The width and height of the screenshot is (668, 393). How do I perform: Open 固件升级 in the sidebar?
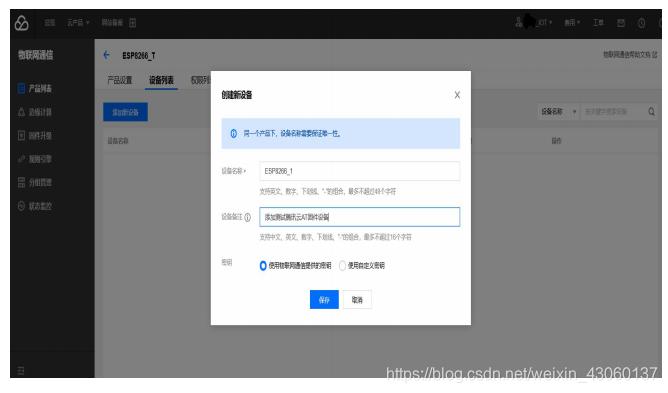pyautogui.click(x=40, y=136)
